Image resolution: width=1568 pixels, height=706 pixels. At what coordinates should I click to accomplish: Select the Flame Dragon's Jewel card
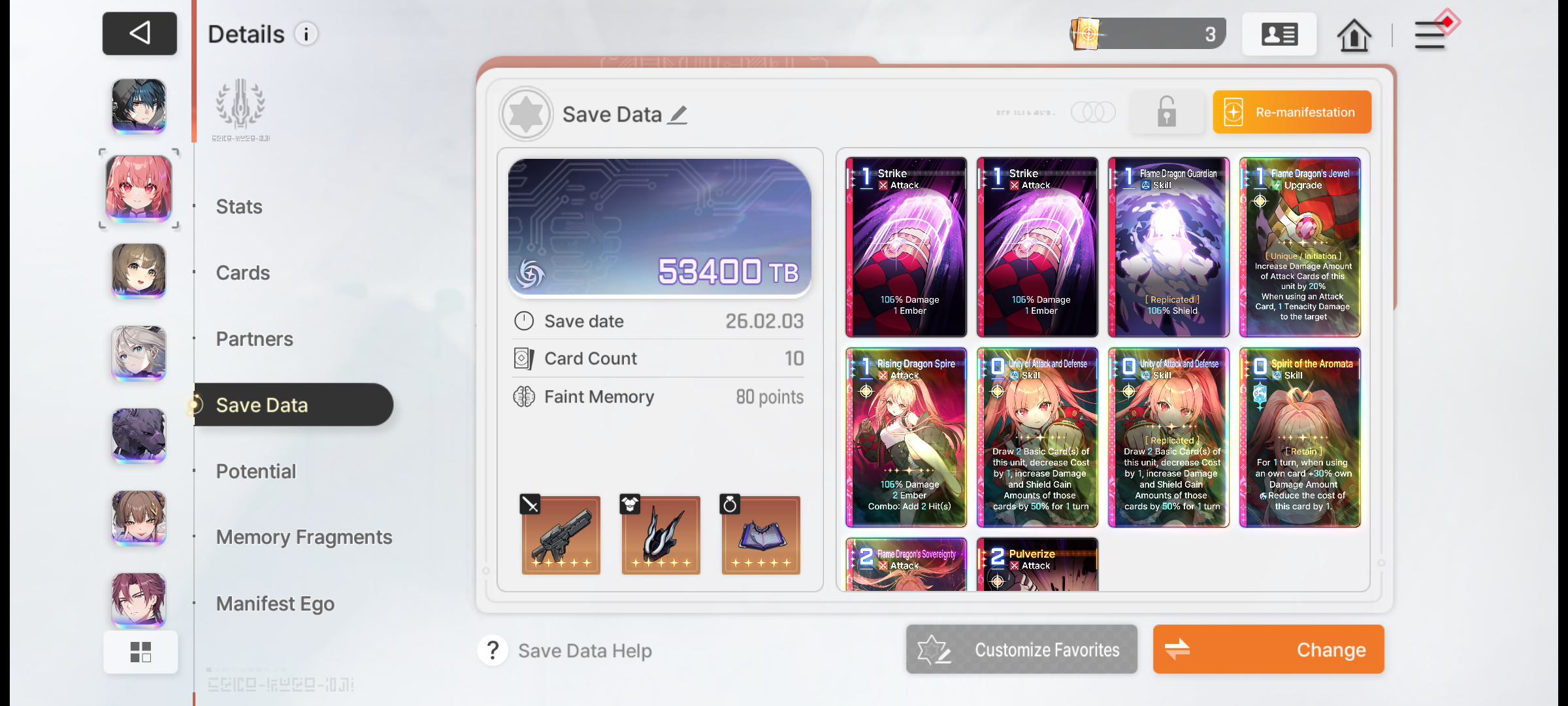pos(1299,247)
